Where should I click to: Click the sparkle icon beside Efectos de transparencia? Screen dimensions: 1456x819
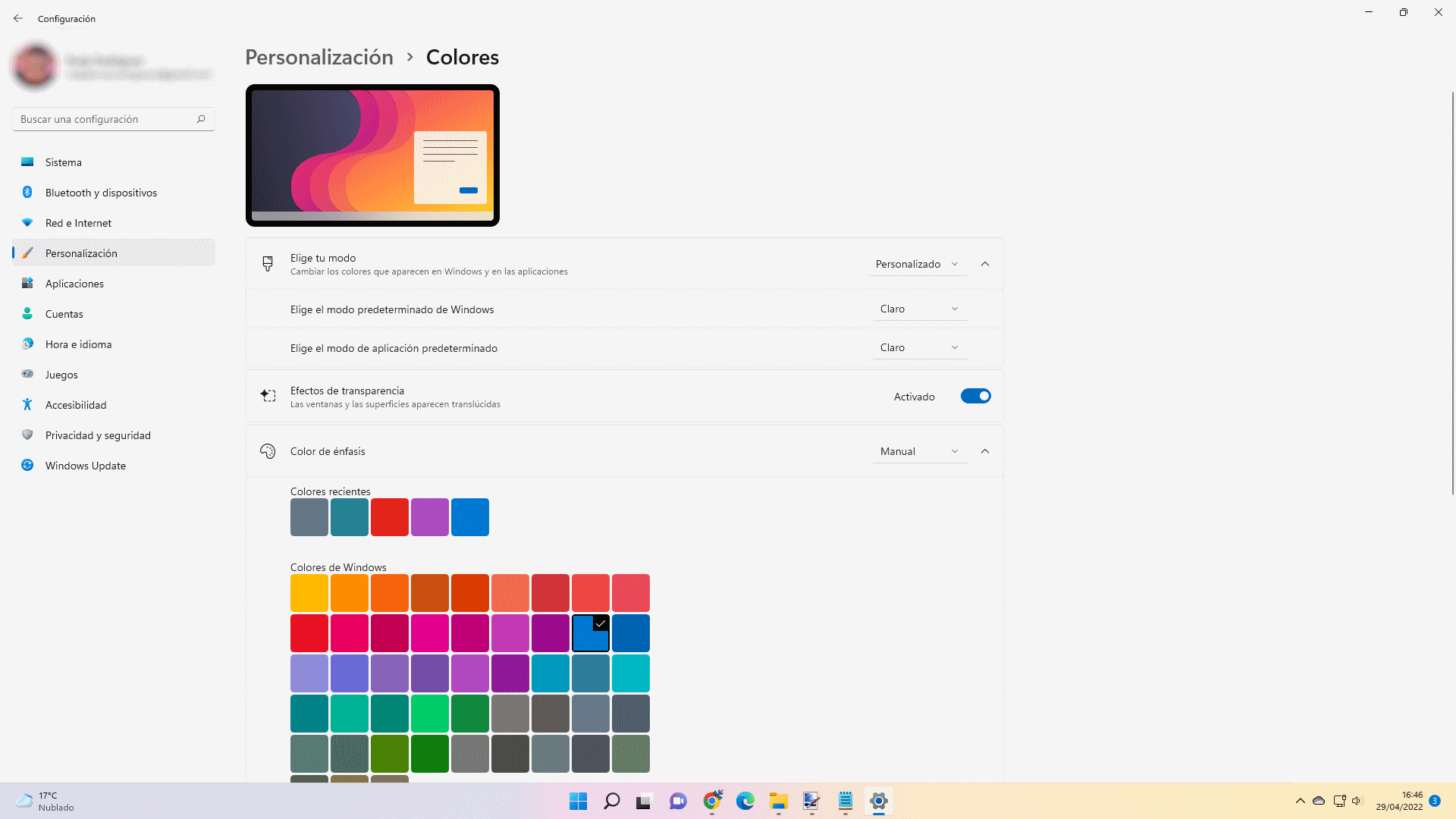[268, 396]
